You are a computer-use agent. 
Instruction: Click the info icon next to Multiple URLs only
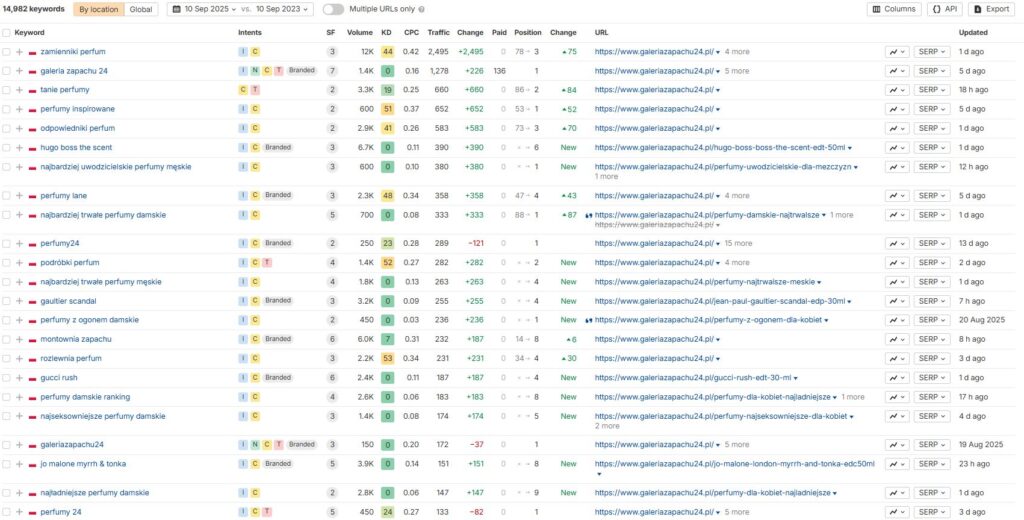421,10
